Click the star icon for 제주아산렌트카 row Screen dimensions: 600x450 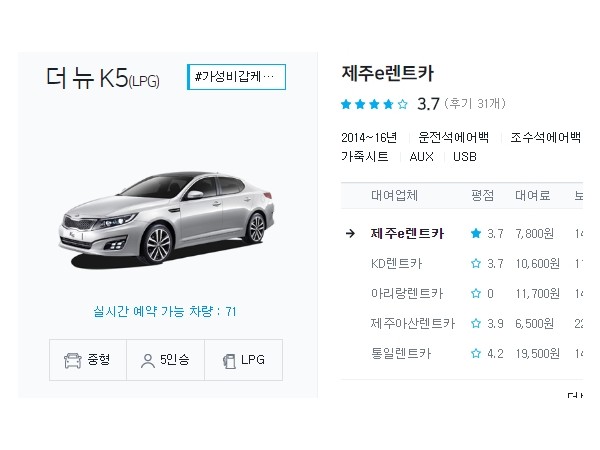tap(476, 323)
